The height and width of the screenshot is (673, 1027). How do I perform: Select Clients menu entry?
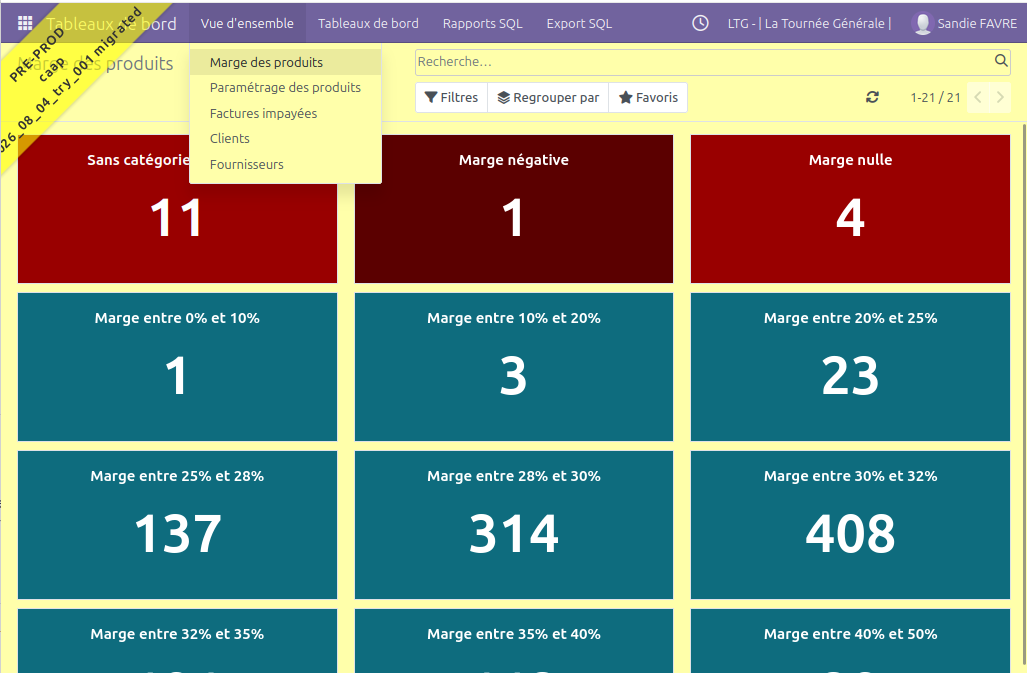[285, 139]
